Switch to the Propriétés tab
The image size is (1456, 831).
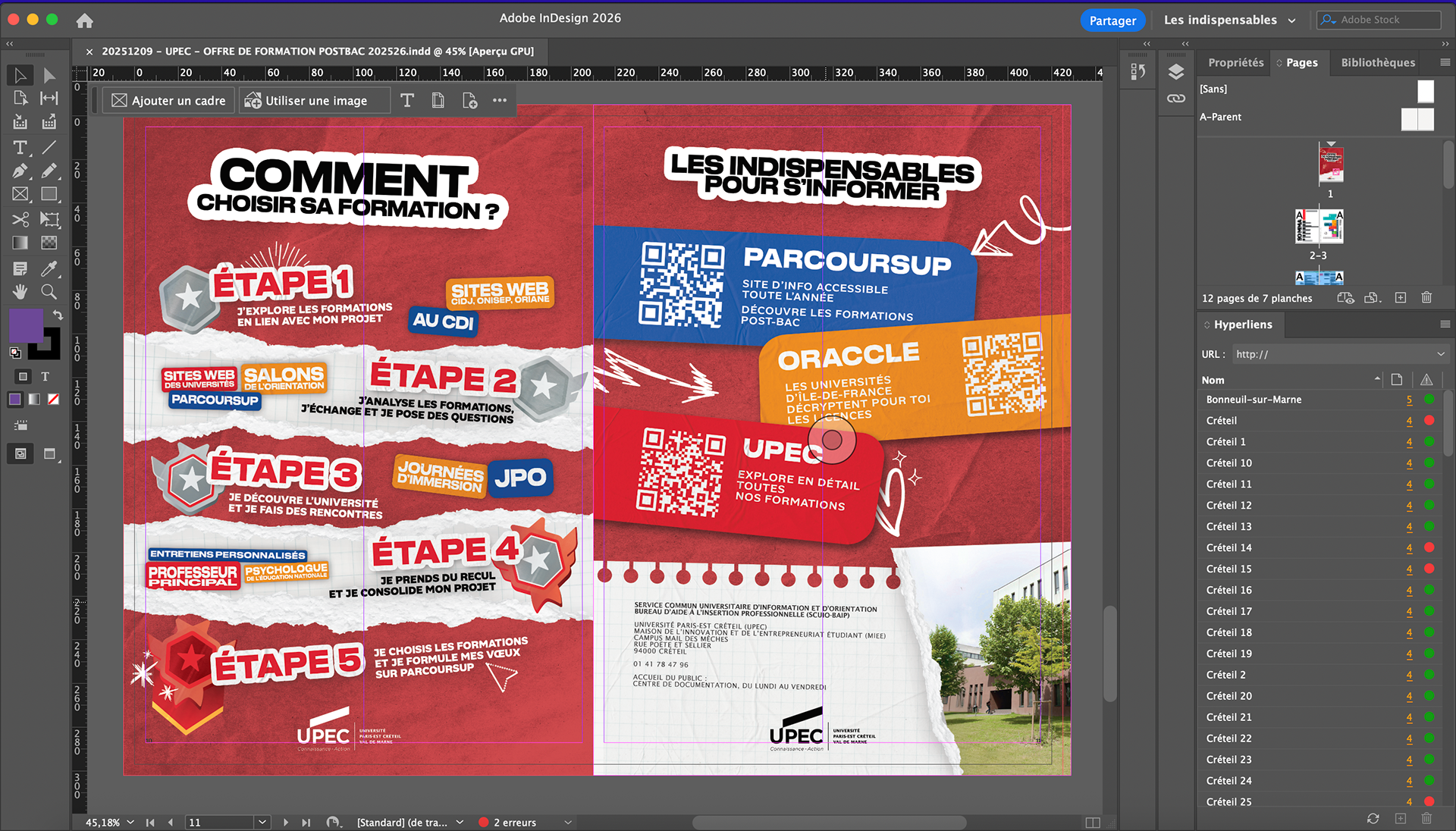[1235, 63]
